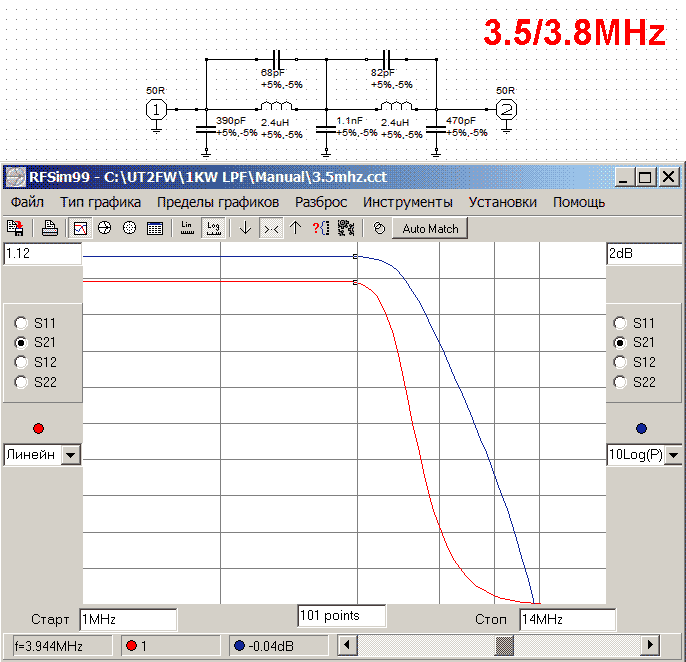The image size is (686, 662).
Task: Click the red marker value readout 1
Action: [x=170, y=646]
